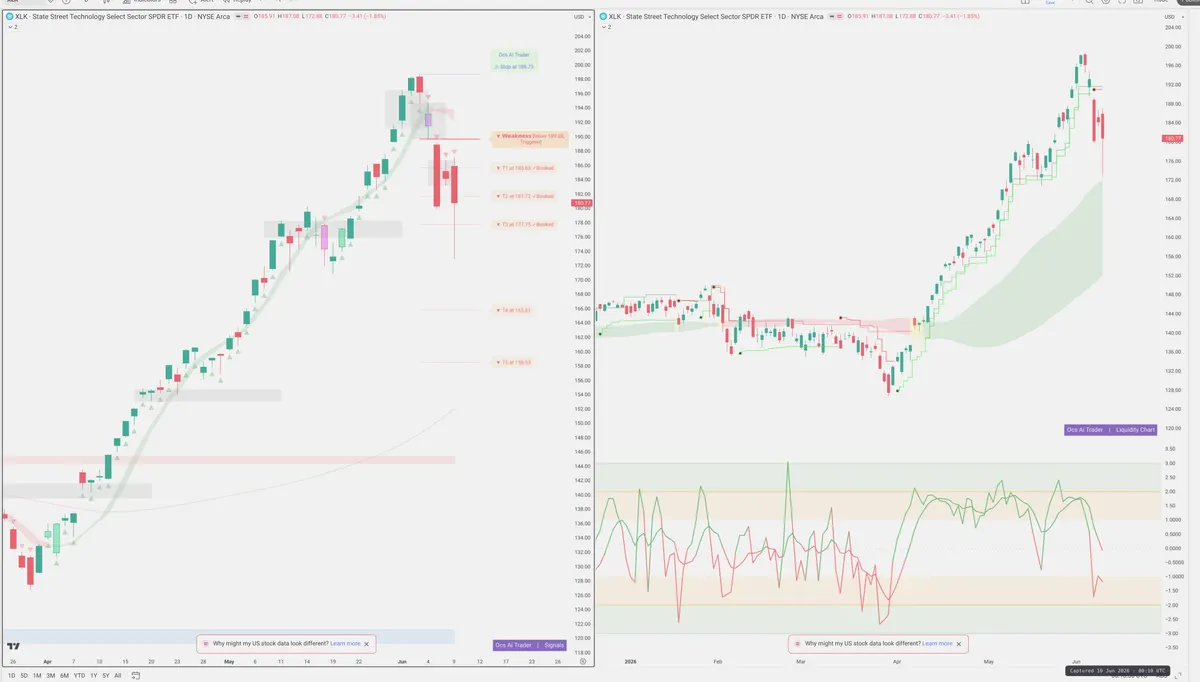Screen dimensions: 1200x682
Task: Select the T3 Booked target label
Action: click(525, 224)
